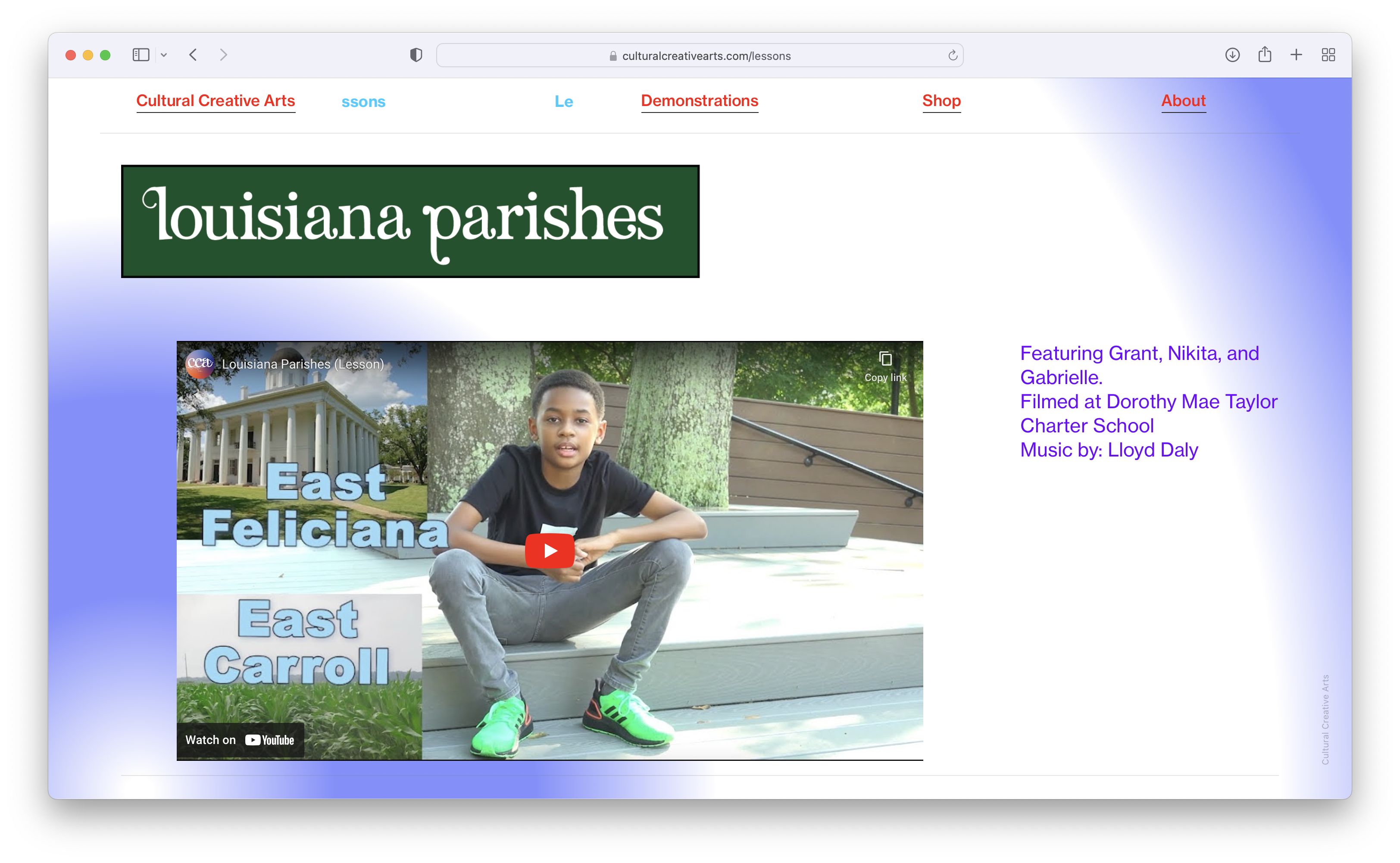Visit the About page
The image size is (1400, 863).
[x=1183, y=100]
